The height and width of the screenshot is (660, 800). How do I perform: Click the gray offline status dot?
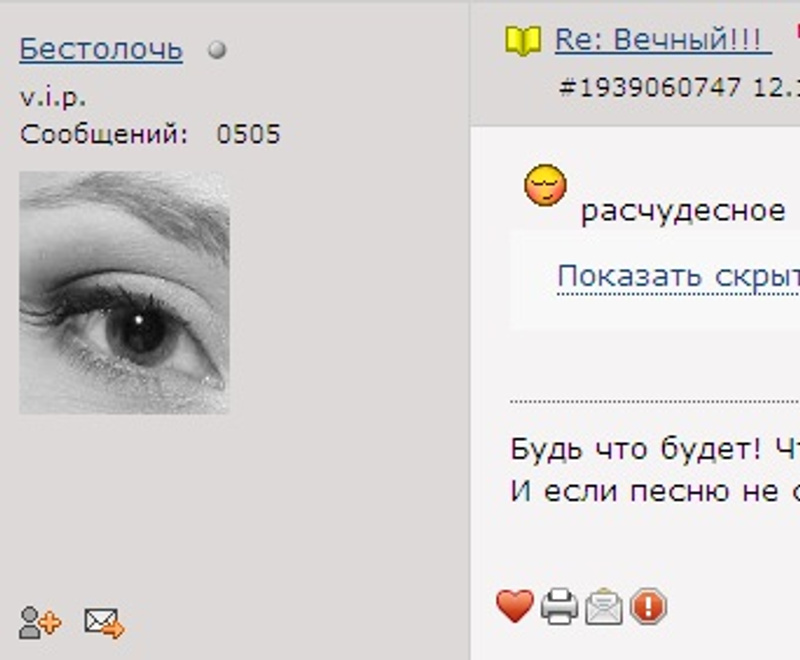click(x=217, y=50)
